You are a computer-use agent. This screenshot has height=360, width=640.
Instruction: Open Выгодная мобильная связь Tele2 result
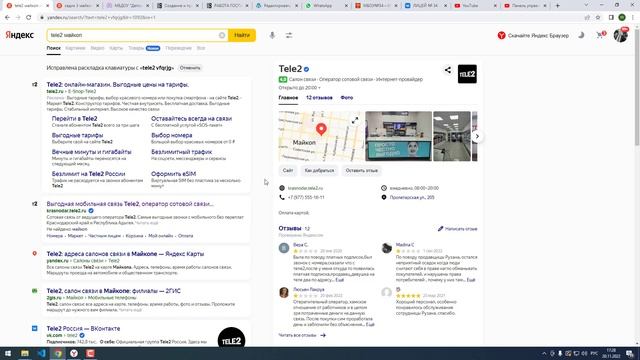click(130, 204)
